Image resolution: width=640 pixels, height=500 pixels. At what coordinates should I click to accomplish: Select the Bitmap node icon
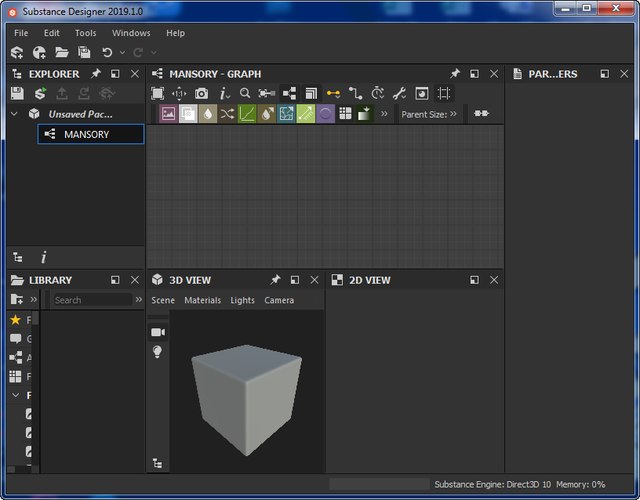coord(168,114)
